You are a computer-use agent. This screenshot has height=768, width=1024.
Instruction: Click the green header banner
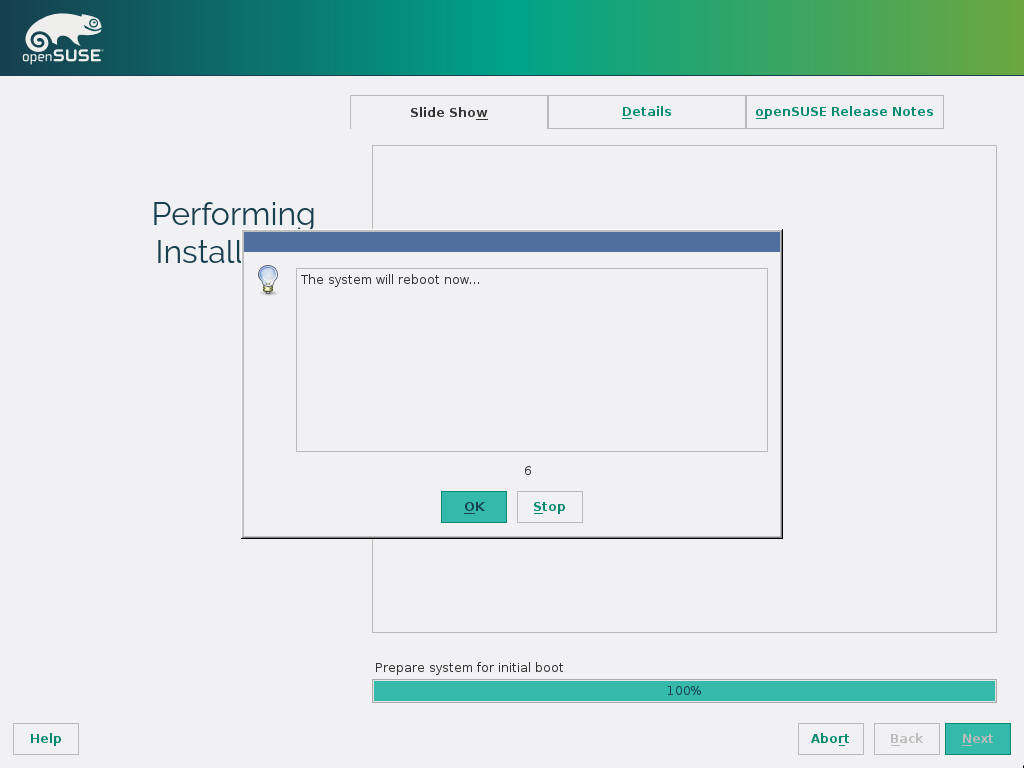point(600,38)
